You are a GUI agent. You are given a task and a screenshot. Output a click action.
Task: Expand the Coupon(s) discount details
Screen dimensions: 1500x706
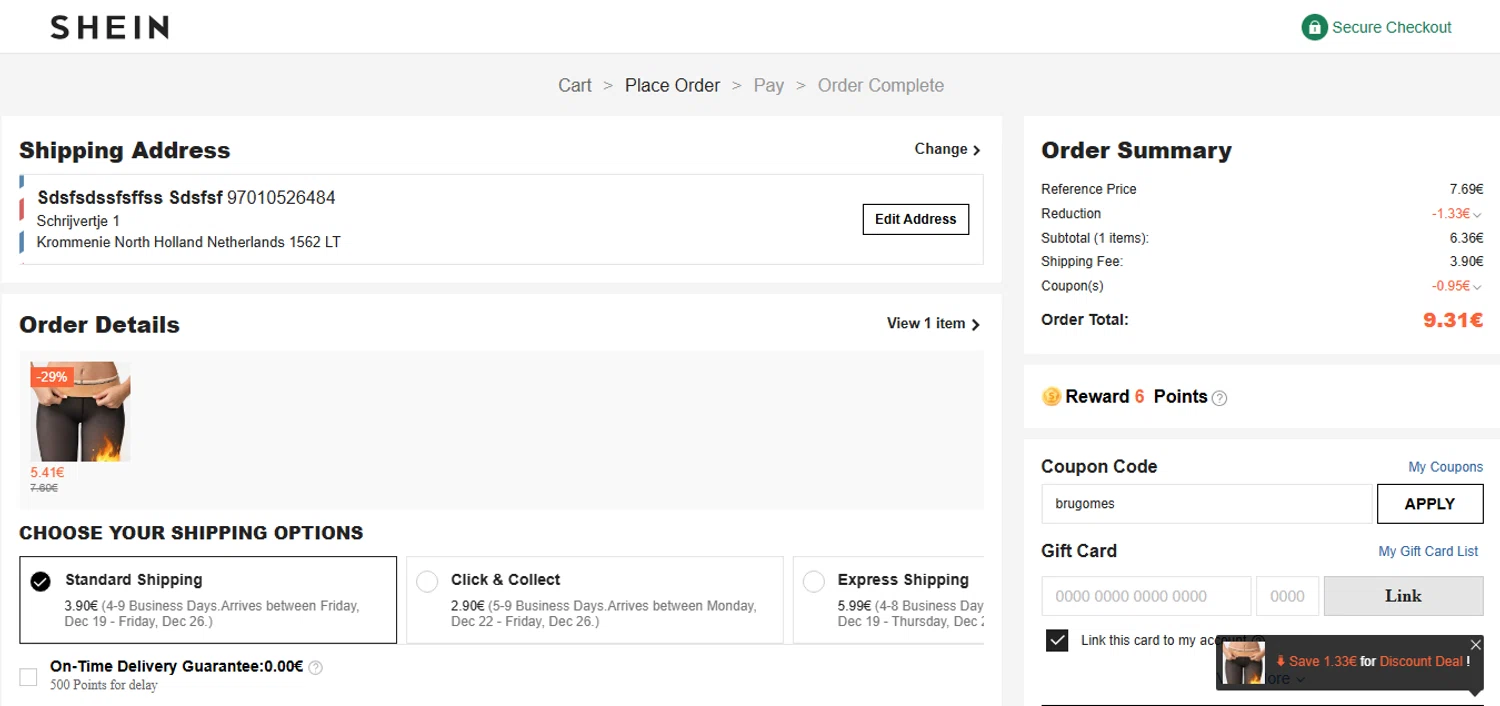click(1477, 286)
